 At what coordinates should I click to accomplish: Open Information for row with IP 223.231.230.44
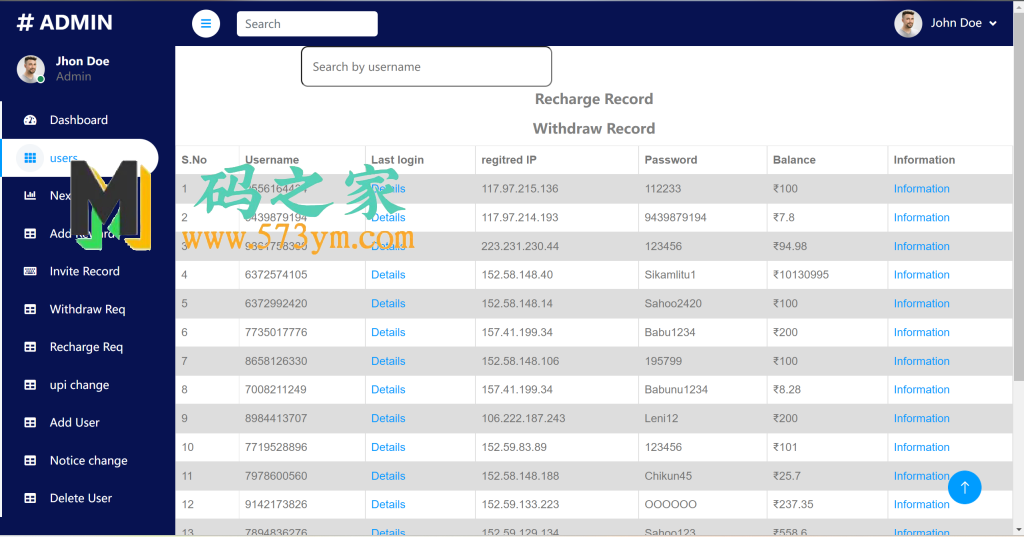[921, 246]
